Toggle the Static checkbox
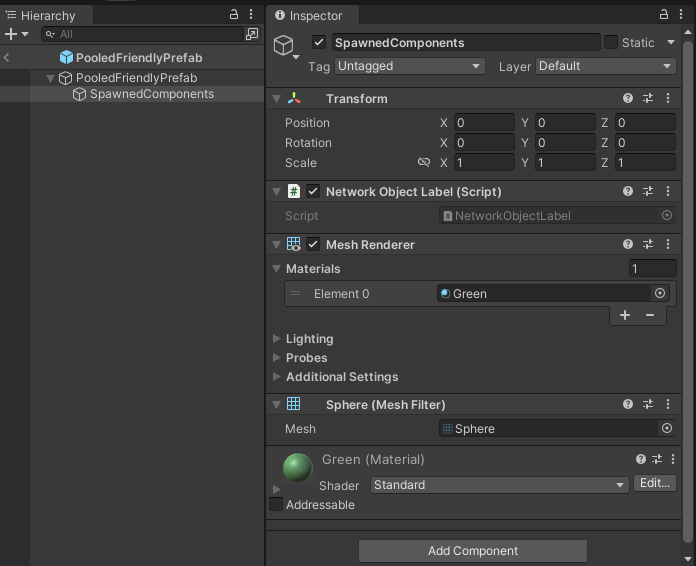Image resolution: width=696 pixels, height=566 pixels. [611, 42]
